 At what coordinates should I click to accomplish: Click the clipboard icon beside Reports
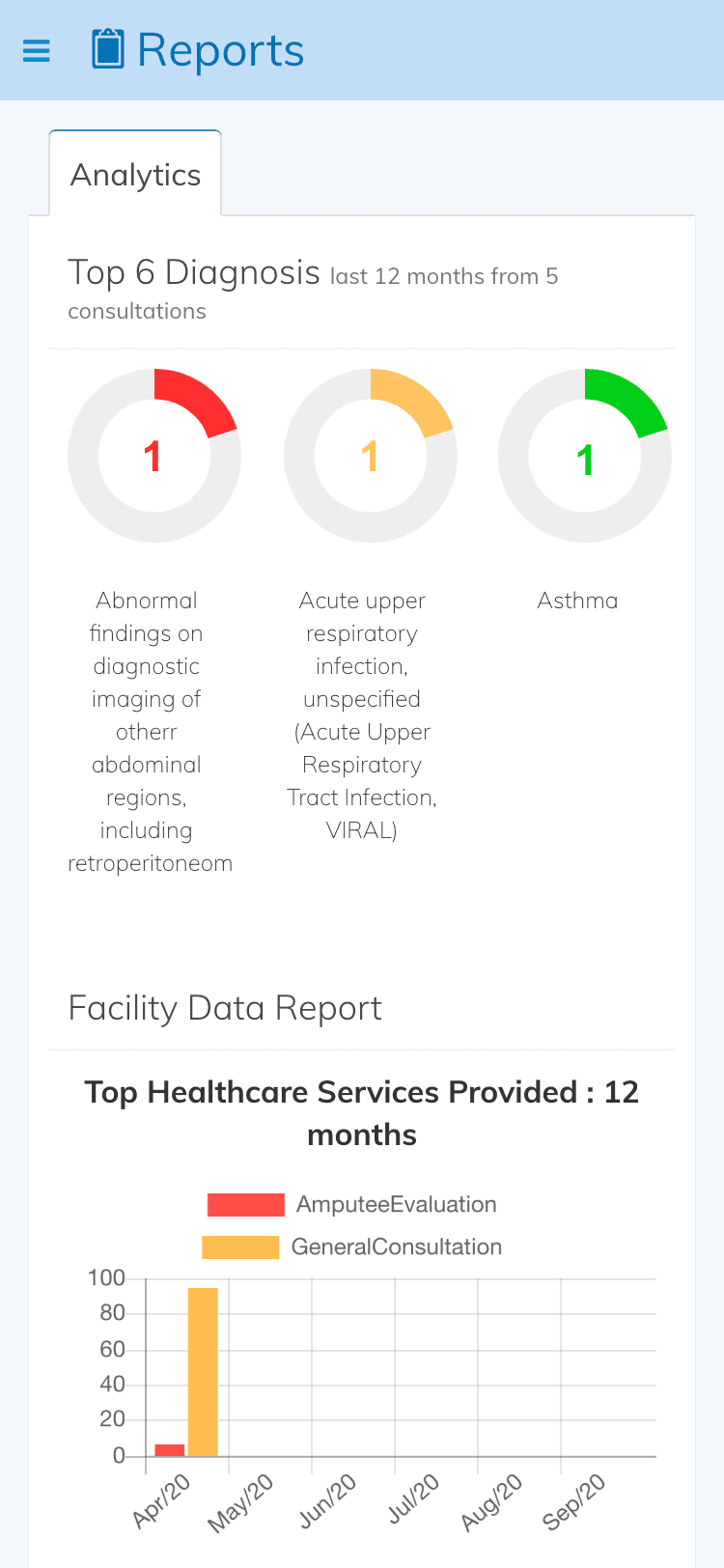tap(108, 49)
